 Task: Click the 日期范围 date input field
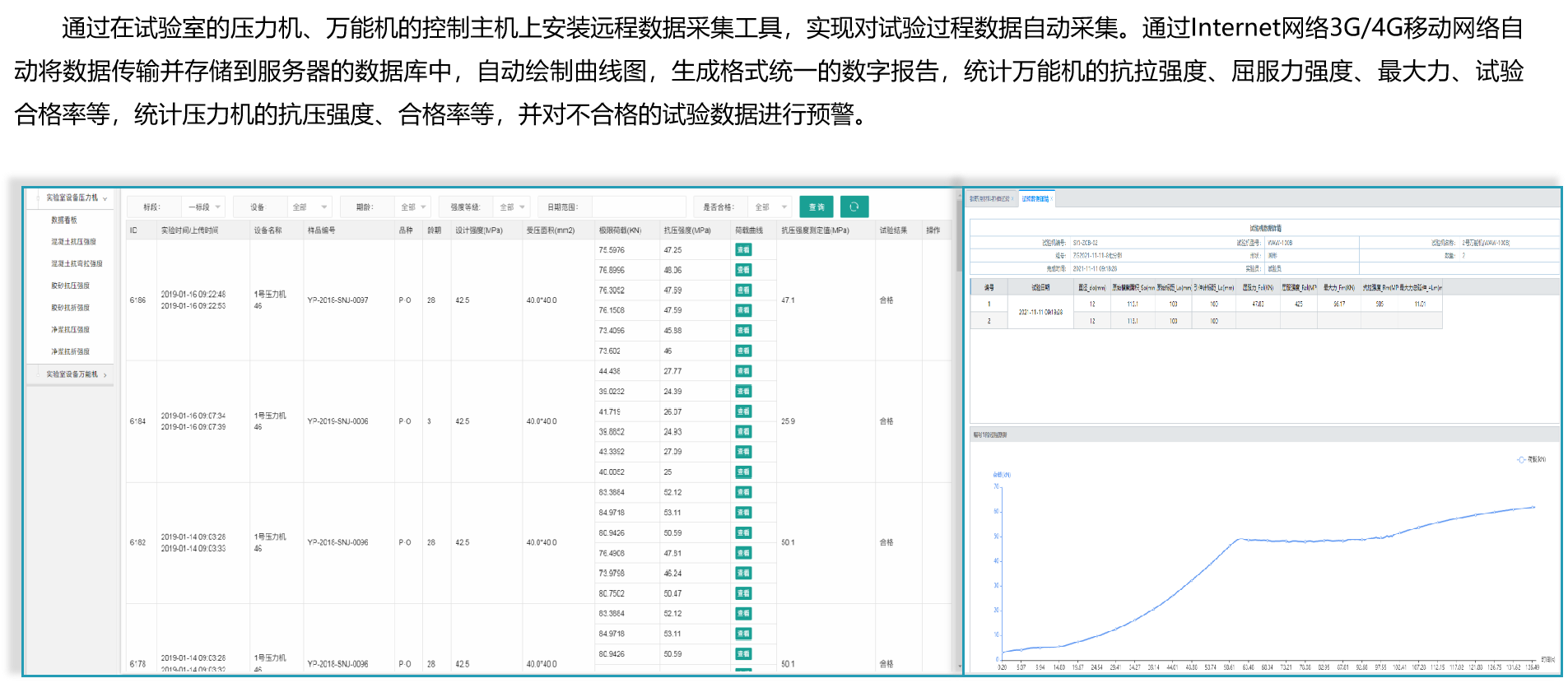click(638, 207)
